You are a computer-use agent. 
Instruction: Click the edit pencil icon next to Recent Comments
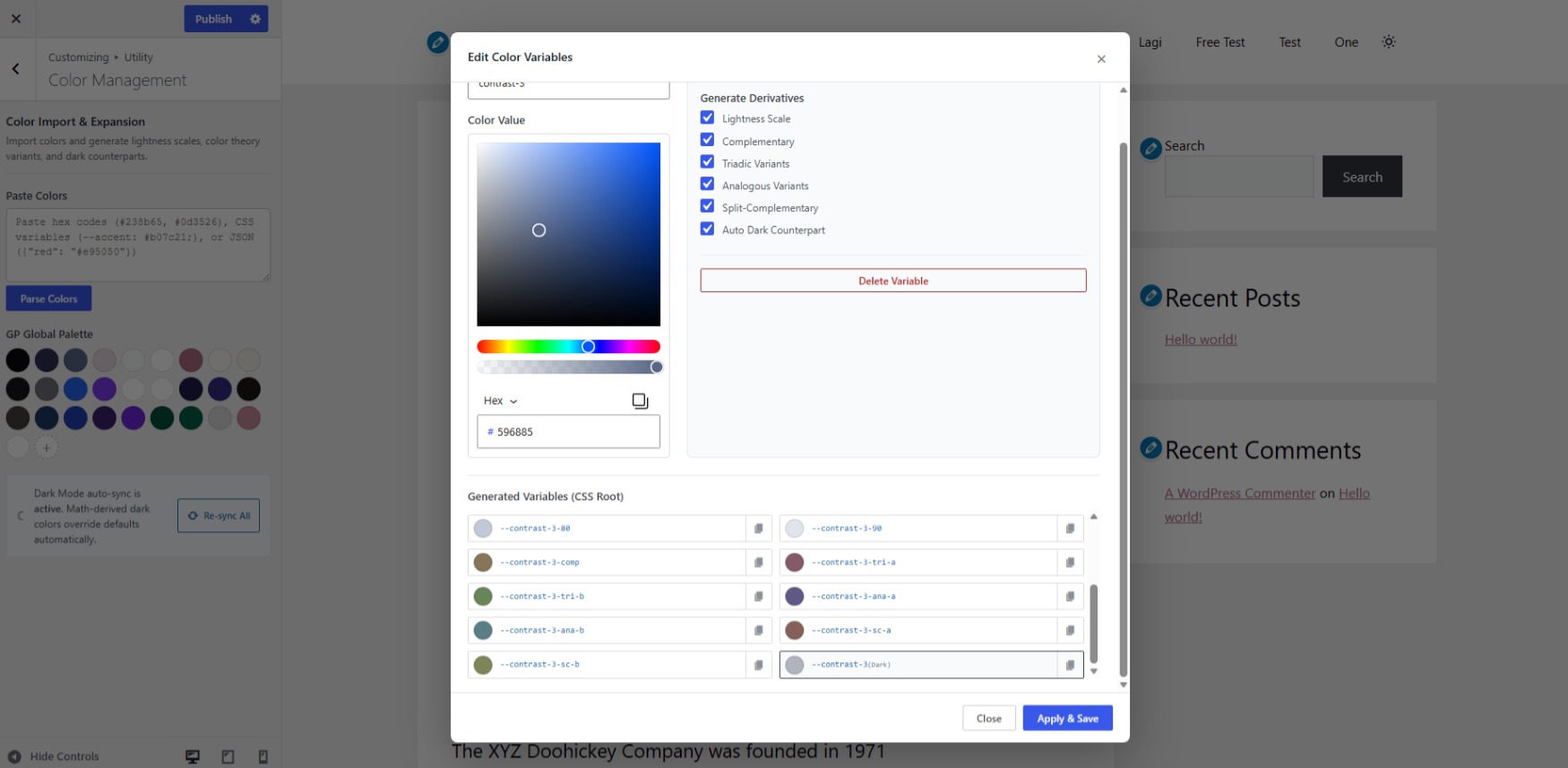[1150, 447]
